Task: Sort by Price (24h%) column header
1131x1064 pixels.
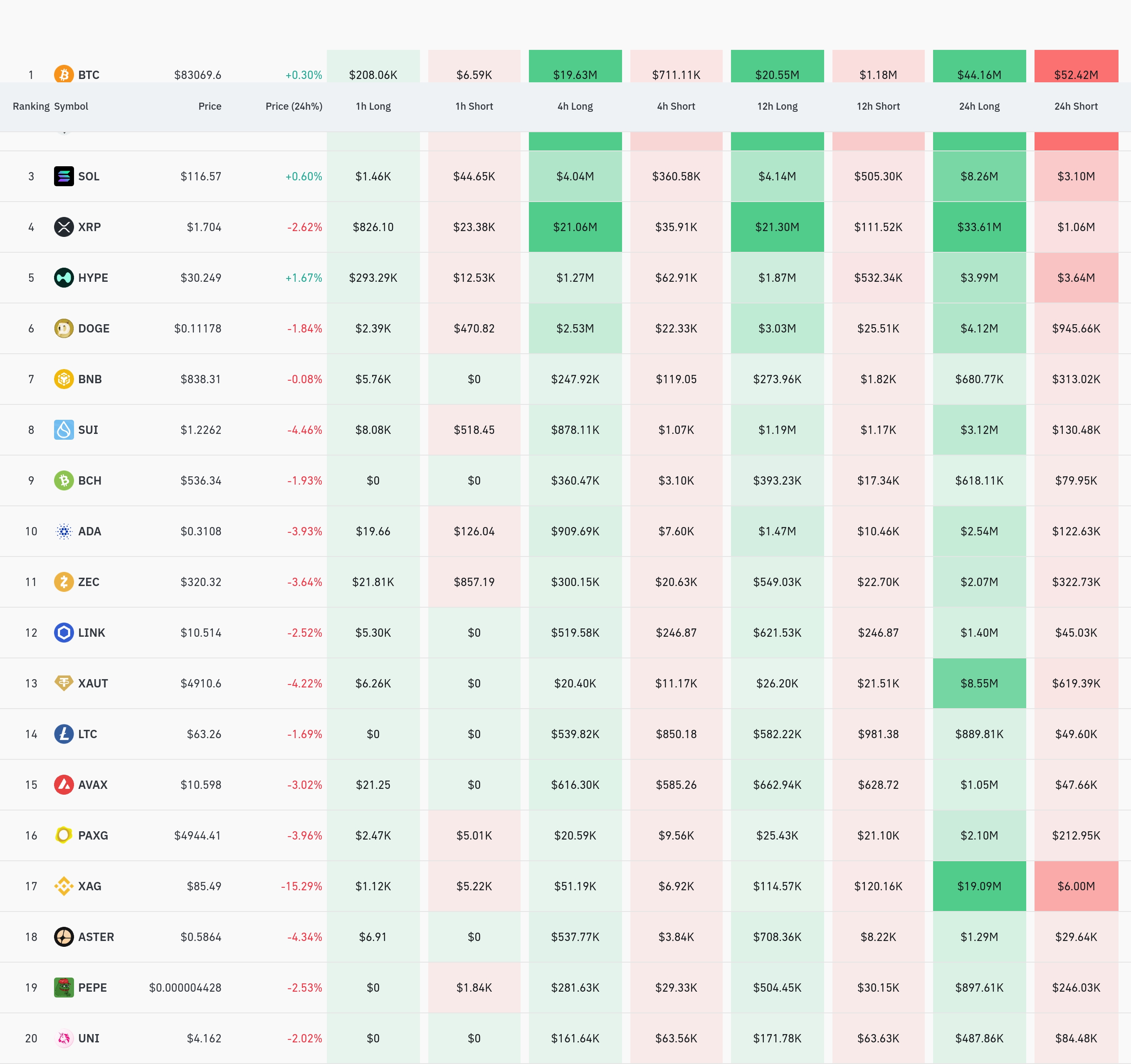Action: (294, 106)
